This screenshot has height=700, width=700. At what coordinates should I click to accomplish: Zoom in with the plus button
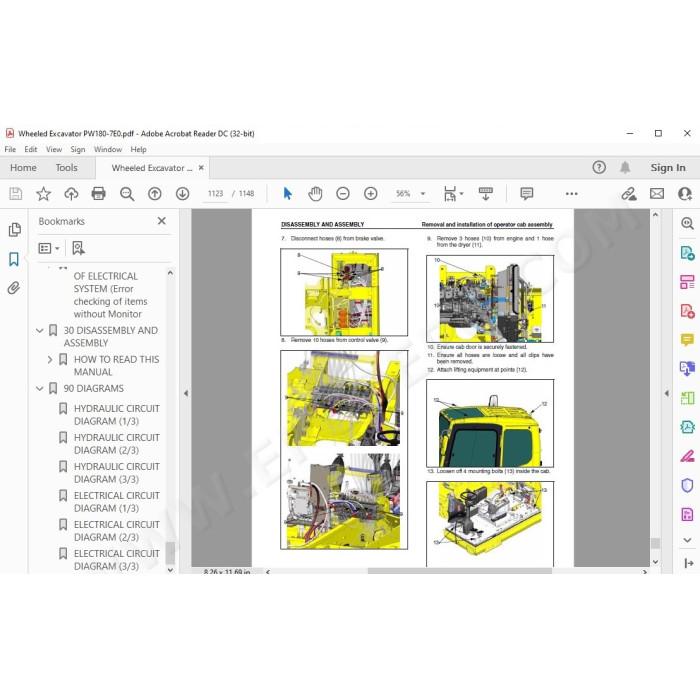point(371,194)
